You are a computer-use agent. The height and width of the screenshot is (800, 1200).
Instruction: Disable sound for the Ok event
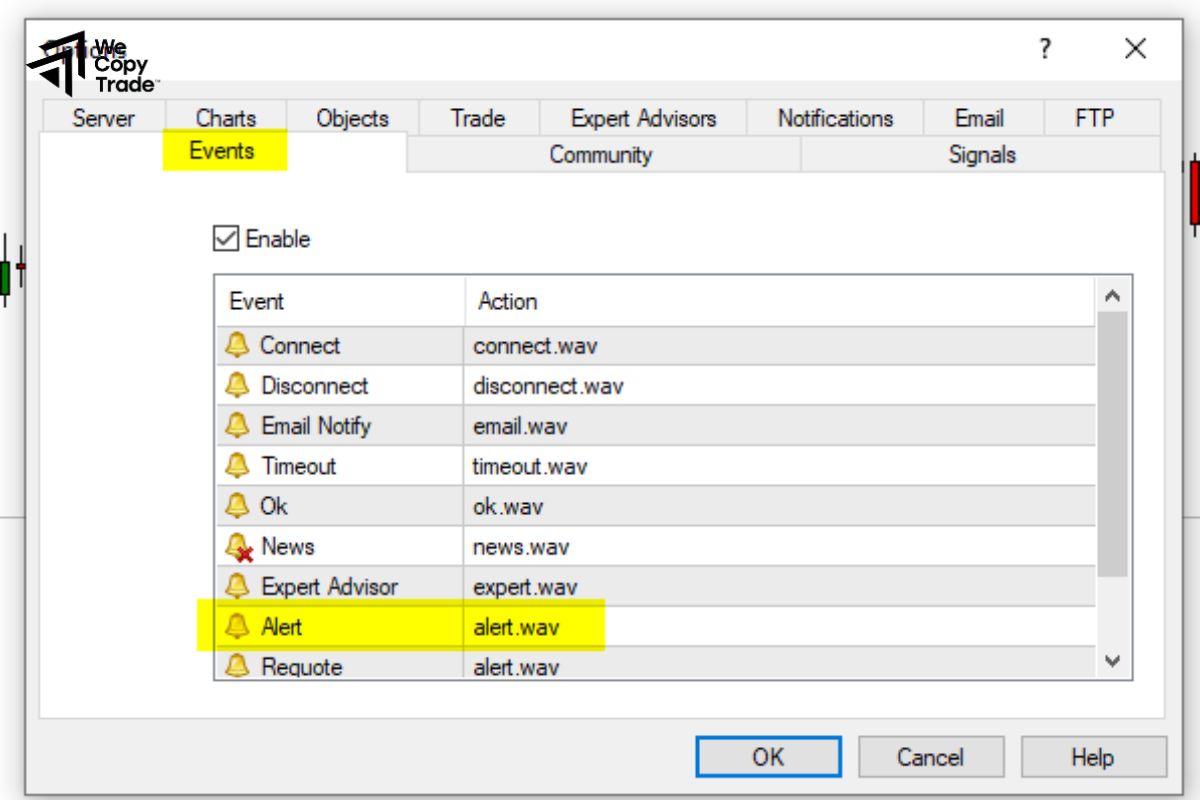(x=239, y=506)
